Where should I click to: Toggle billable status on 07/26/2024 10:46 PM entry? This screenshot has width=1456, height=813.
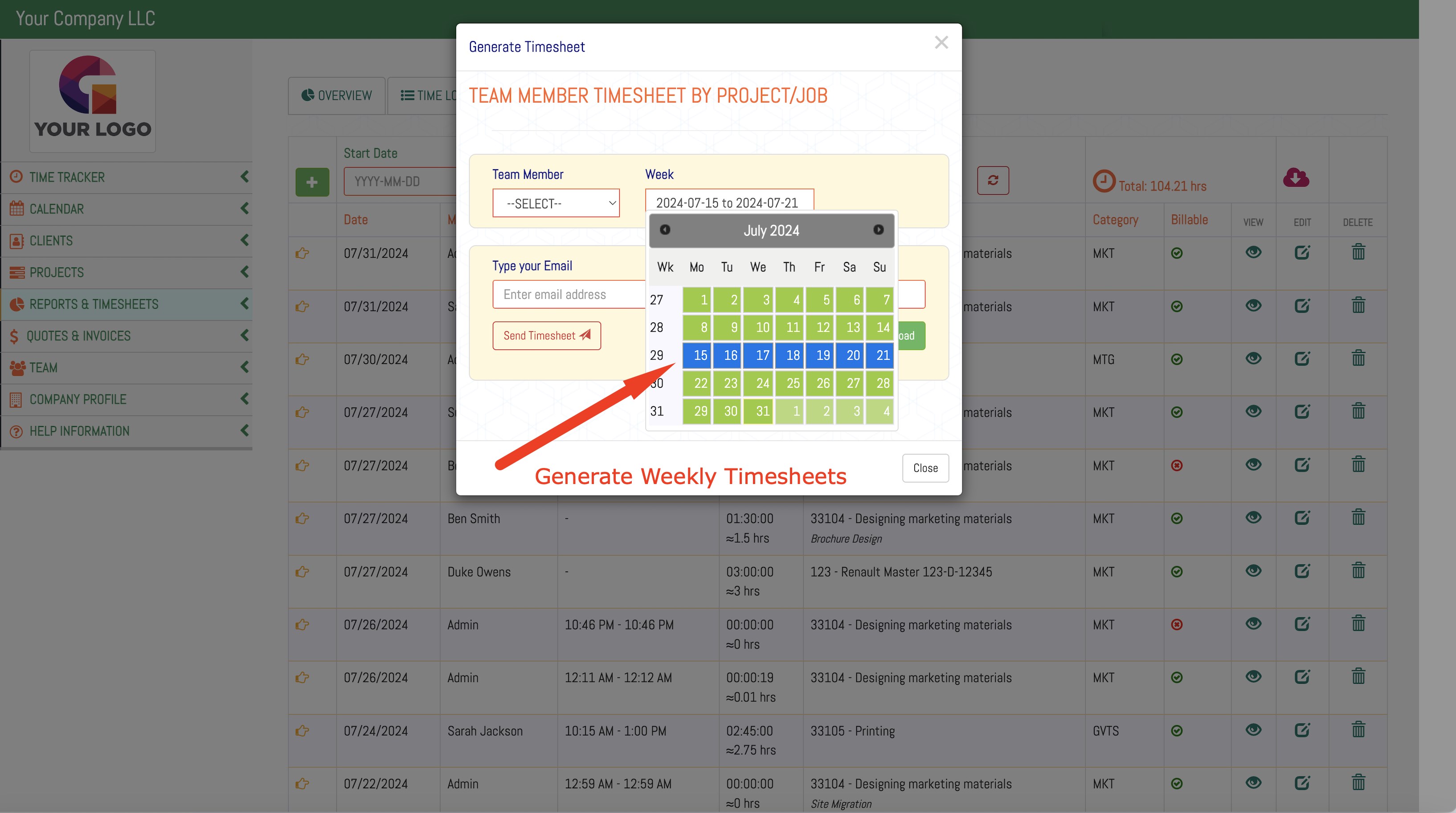(1177, 624)
